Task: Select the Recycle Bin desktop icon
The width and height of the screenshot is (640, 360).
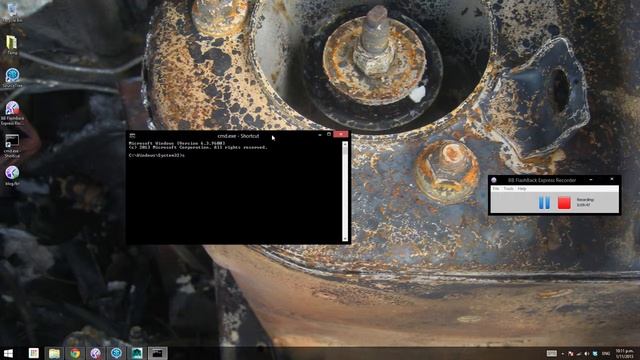Action: click(12, 11)
